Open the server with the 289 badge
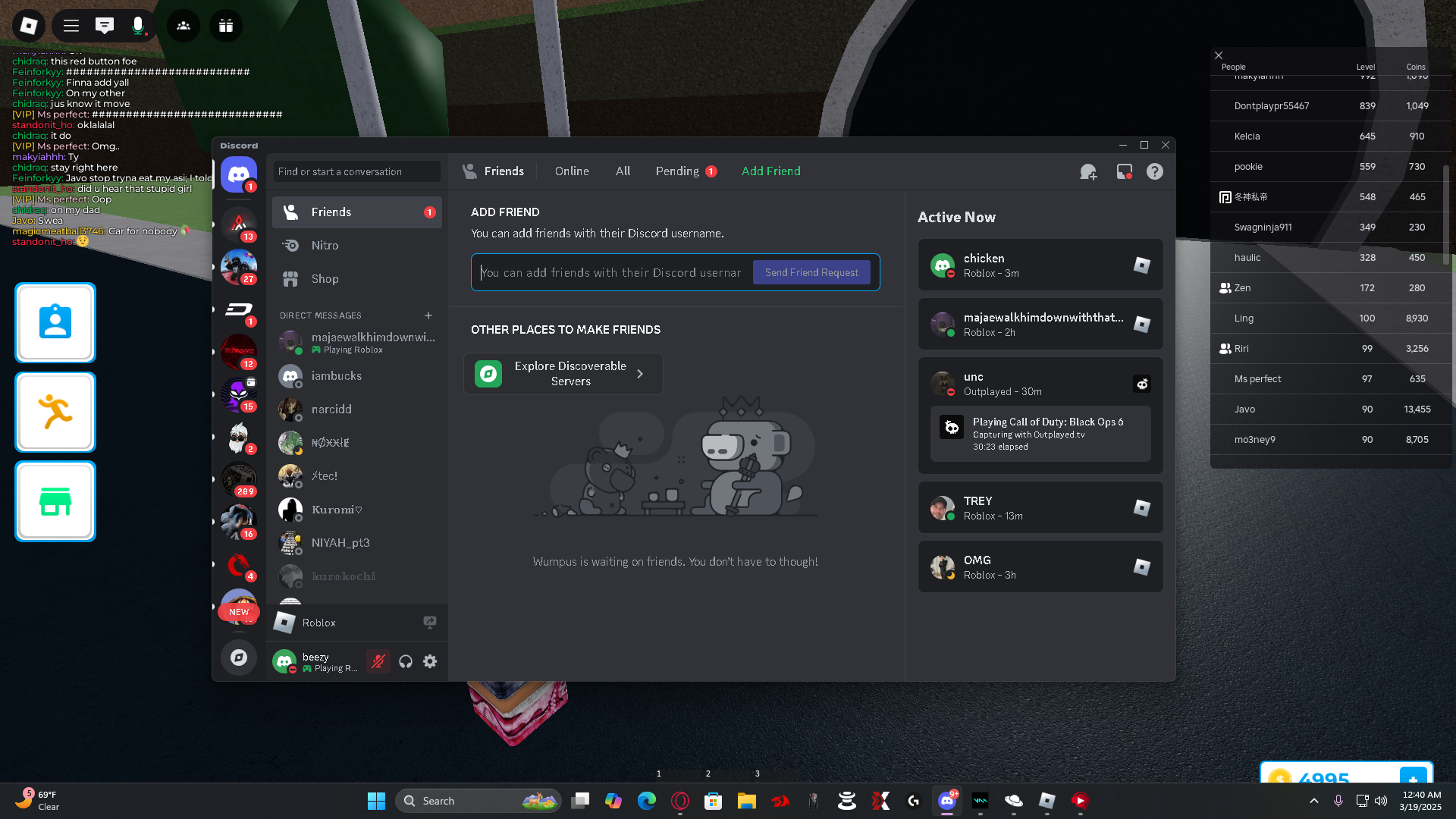This screenshot has height=819, width=1456. coord(239,479)
